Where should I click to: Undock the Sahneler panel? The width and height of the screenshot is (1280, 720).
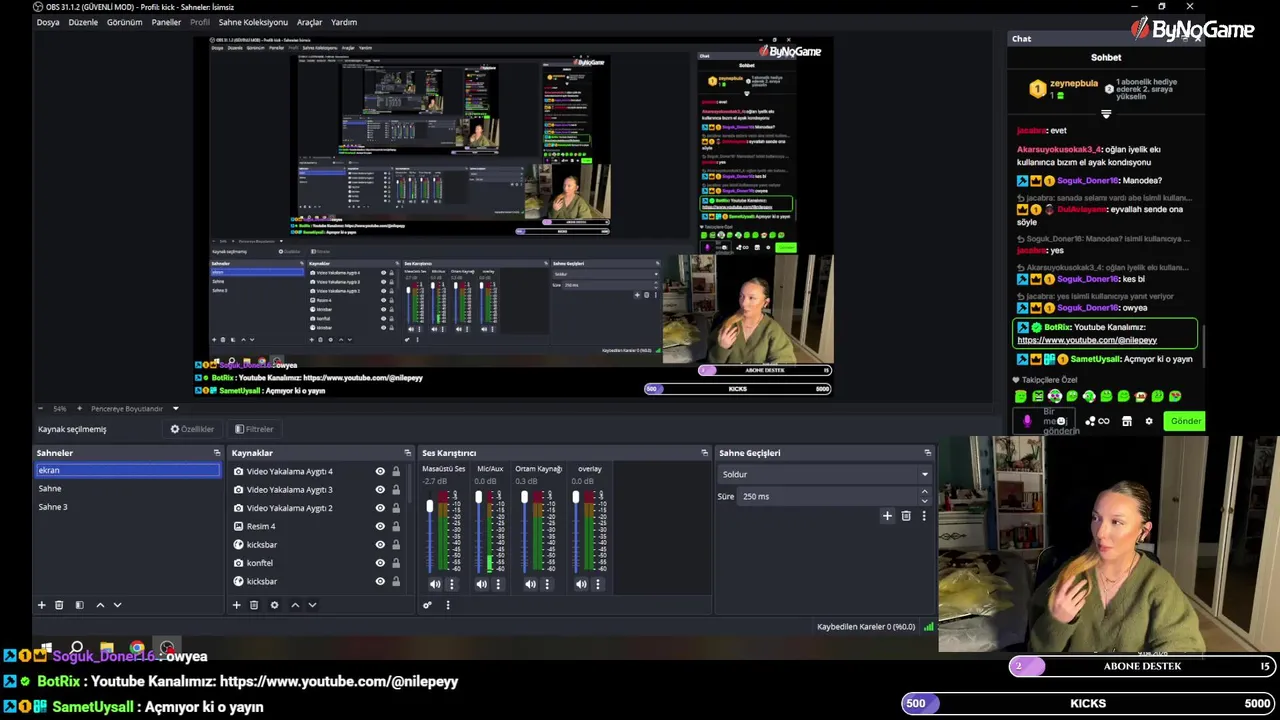(x=217, y=453)
